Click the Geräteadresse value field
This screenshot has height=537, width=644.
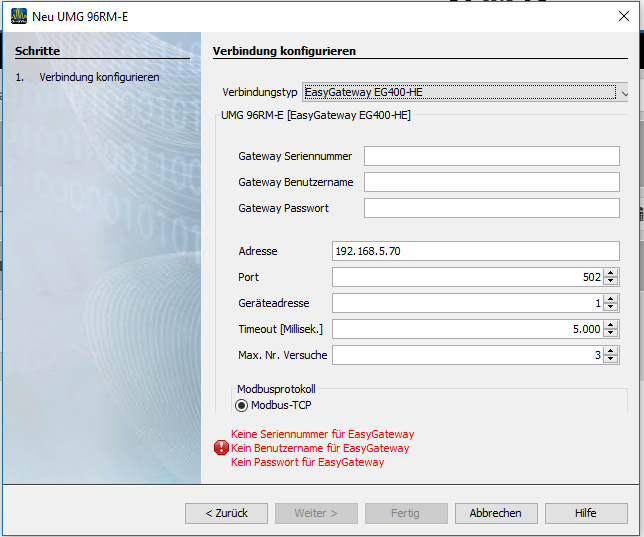[467, 303]
